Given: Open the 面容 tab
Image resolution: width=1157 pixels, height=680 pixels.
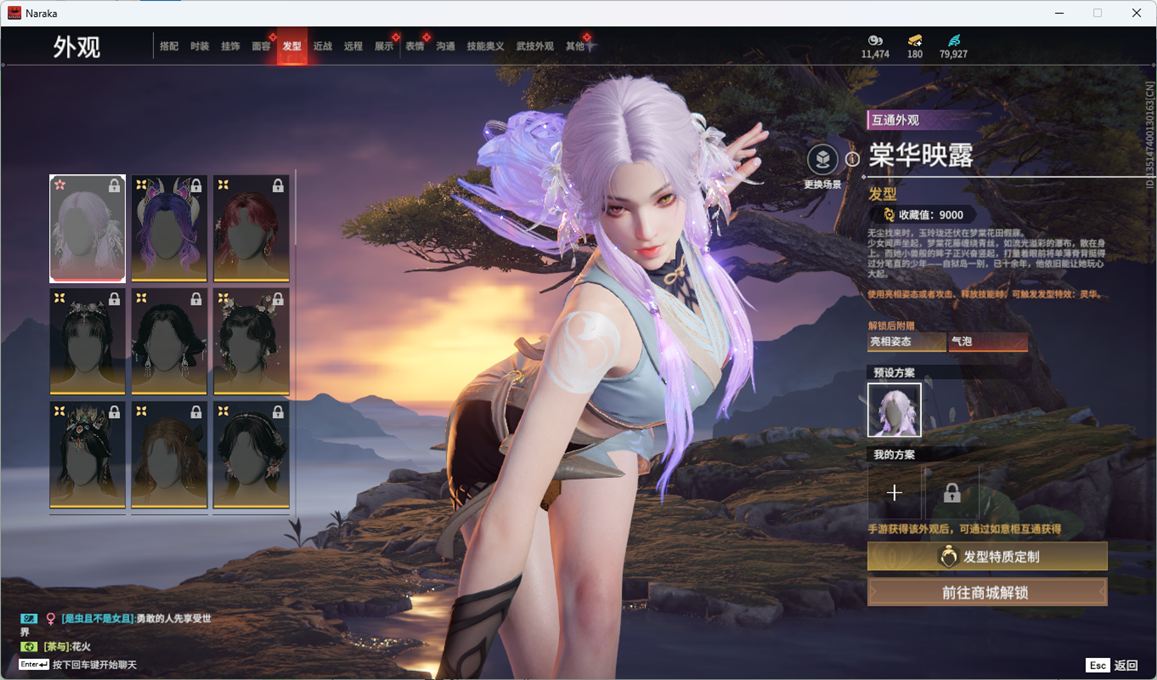Looking at the screenshot, I should (x=260, y=46).
